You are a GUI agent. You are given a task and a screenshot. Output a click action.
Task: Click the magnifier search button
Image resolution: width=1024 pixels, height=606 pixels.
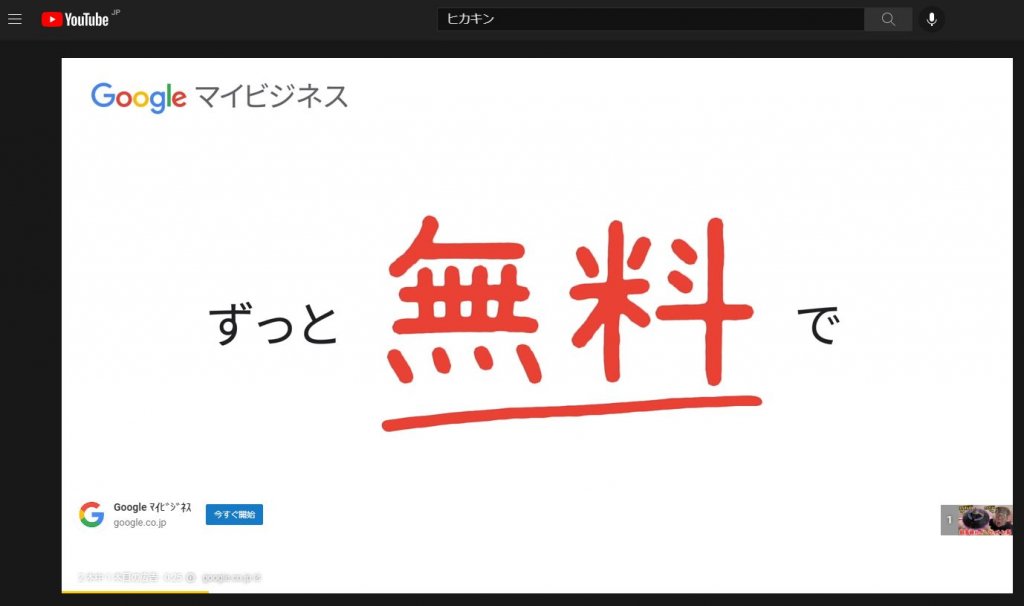tap(888, 19)
